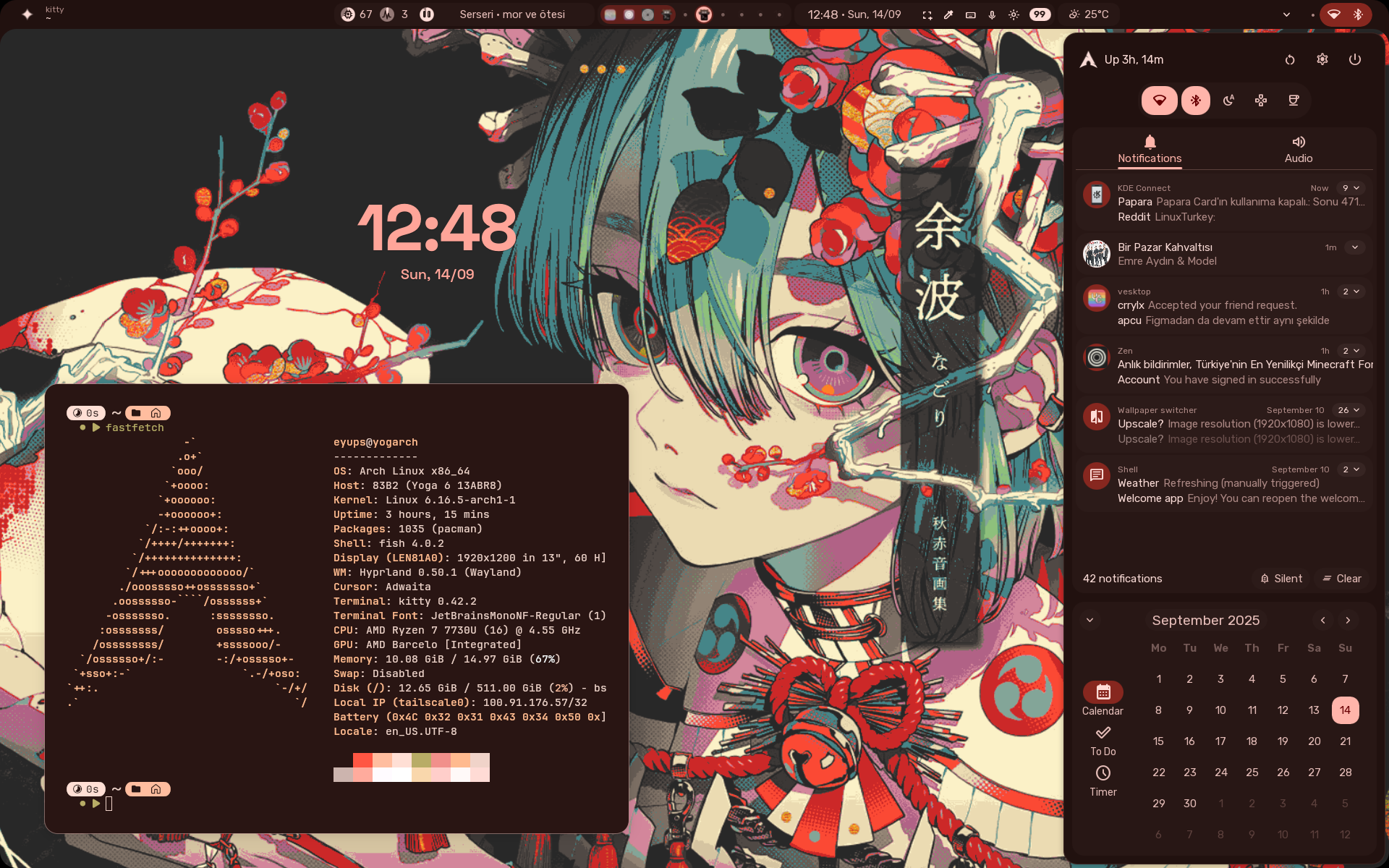Switch to the Audio tab
Screen dimensions: 1389x868
[x=1299, y=150]
